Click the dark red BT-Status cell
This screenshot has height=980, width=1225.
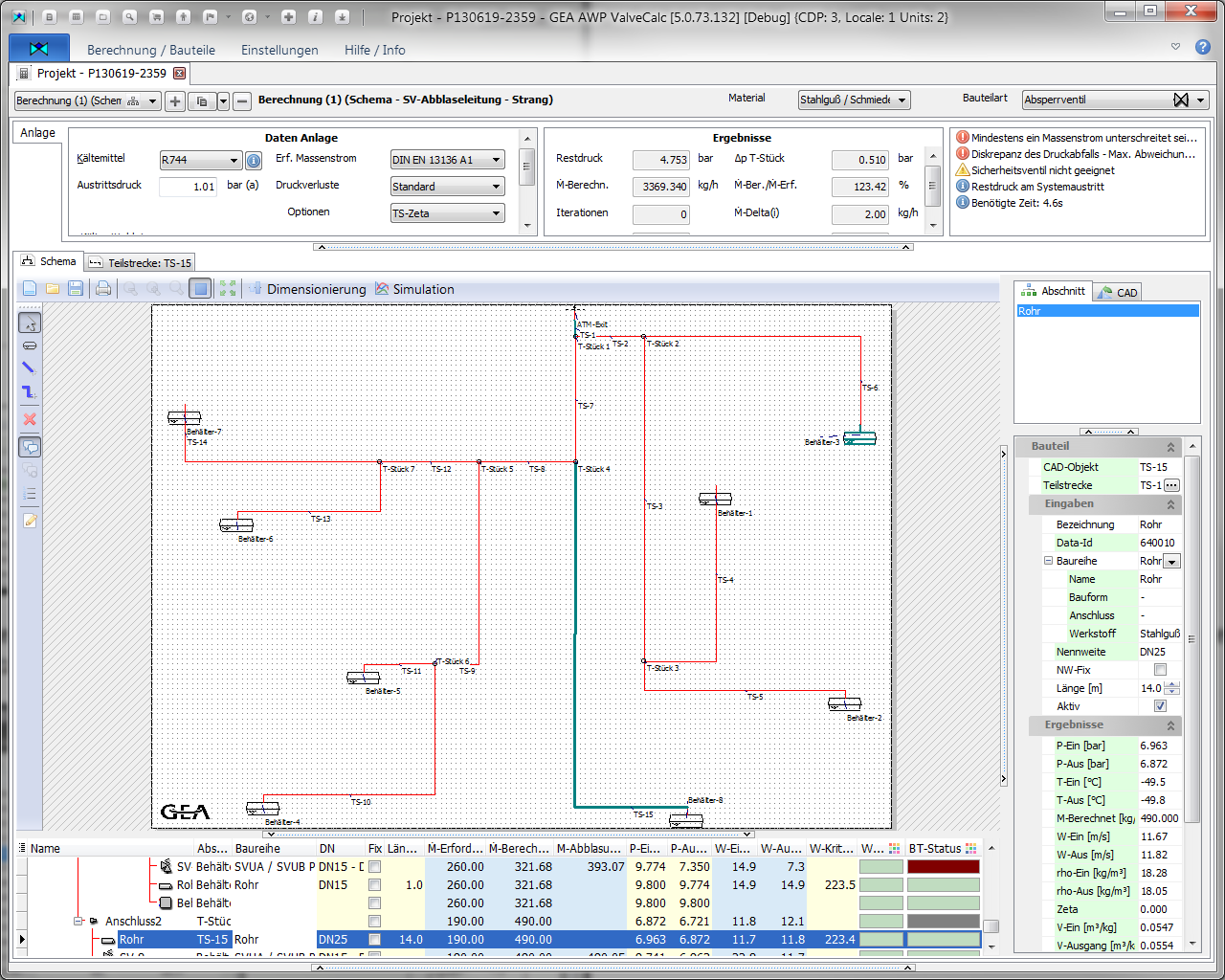pyautogui.click(x=944, y=867)
